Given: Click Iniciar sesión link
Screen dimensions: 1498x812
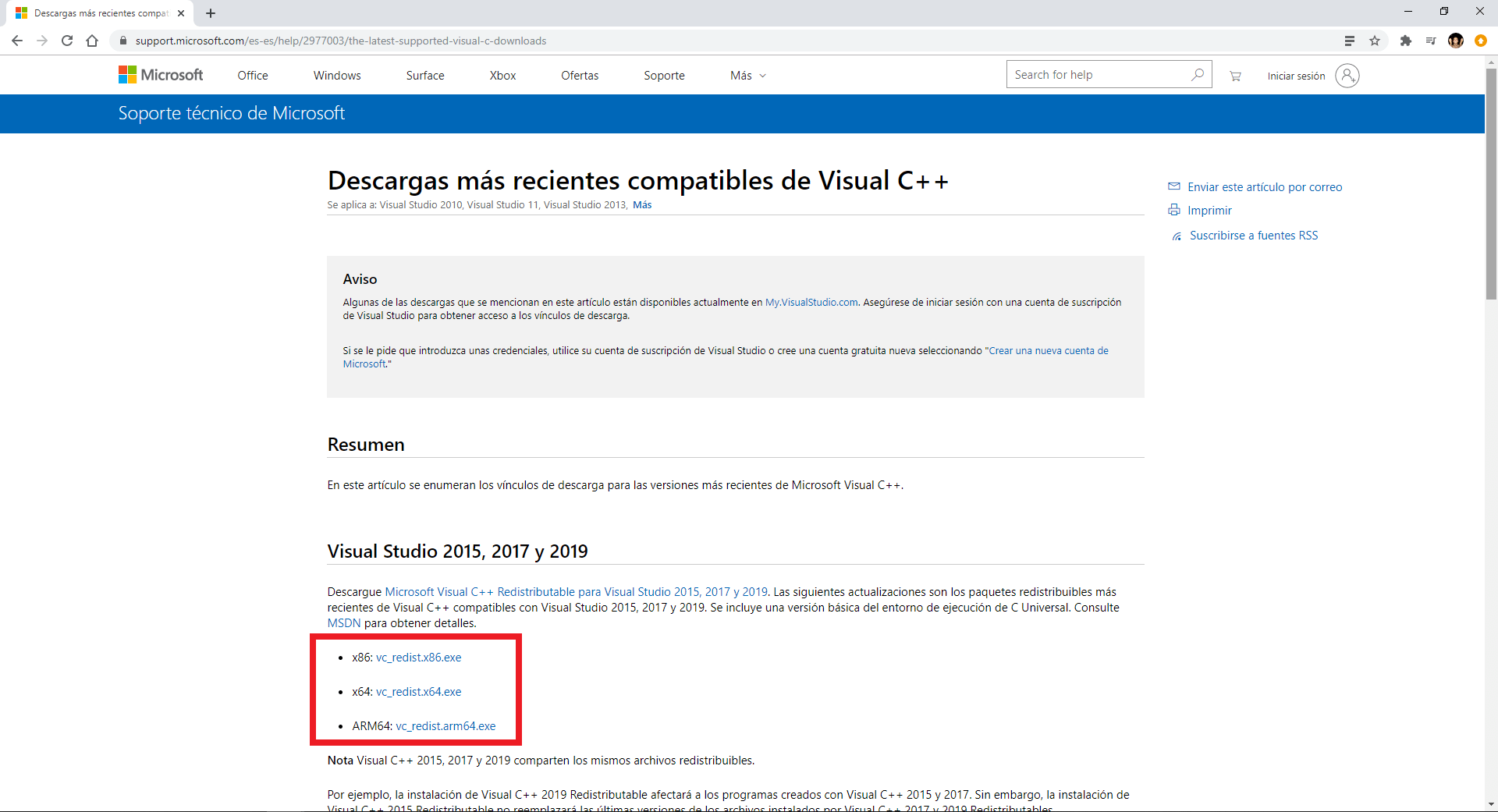Looking at the screenshot, I should 1296,76.
